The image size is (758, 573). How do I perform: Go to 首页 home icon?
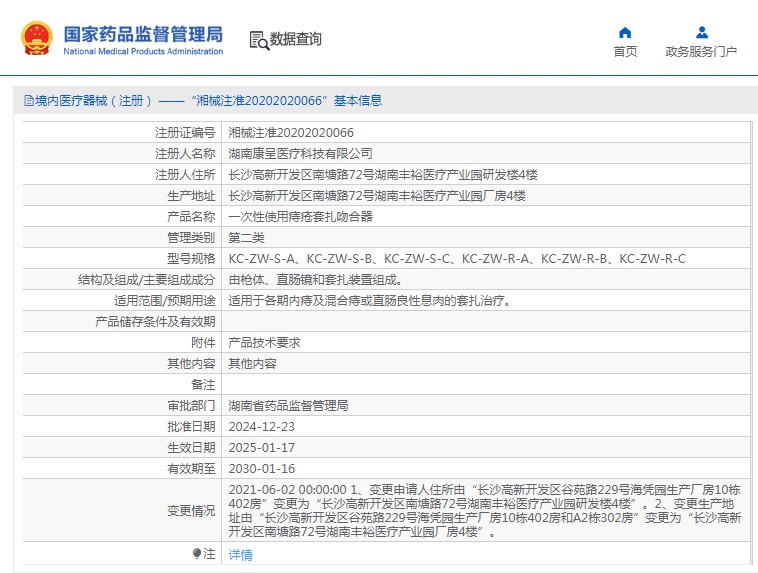[625, 32]
